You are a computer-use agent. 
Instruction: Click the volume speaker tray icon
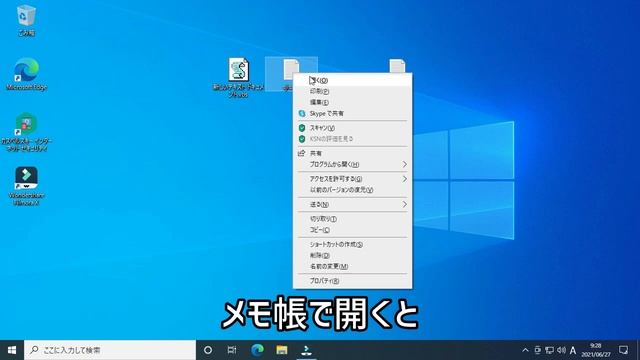[x=561, y=350]
